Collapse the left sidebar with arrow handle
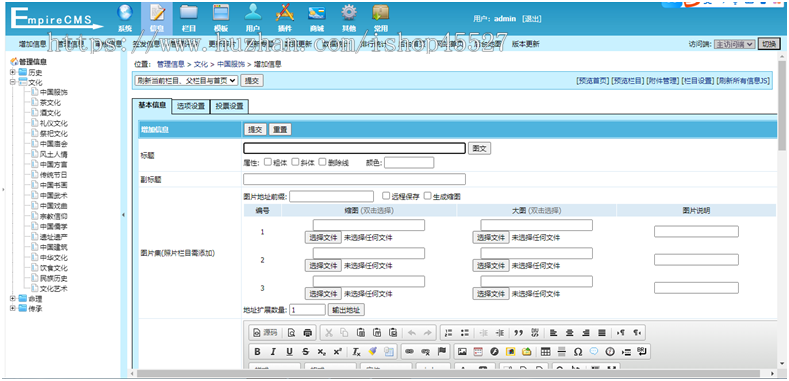Image resolution: width=789 pixels, height=381 pixels. click(x=124, y=215)
